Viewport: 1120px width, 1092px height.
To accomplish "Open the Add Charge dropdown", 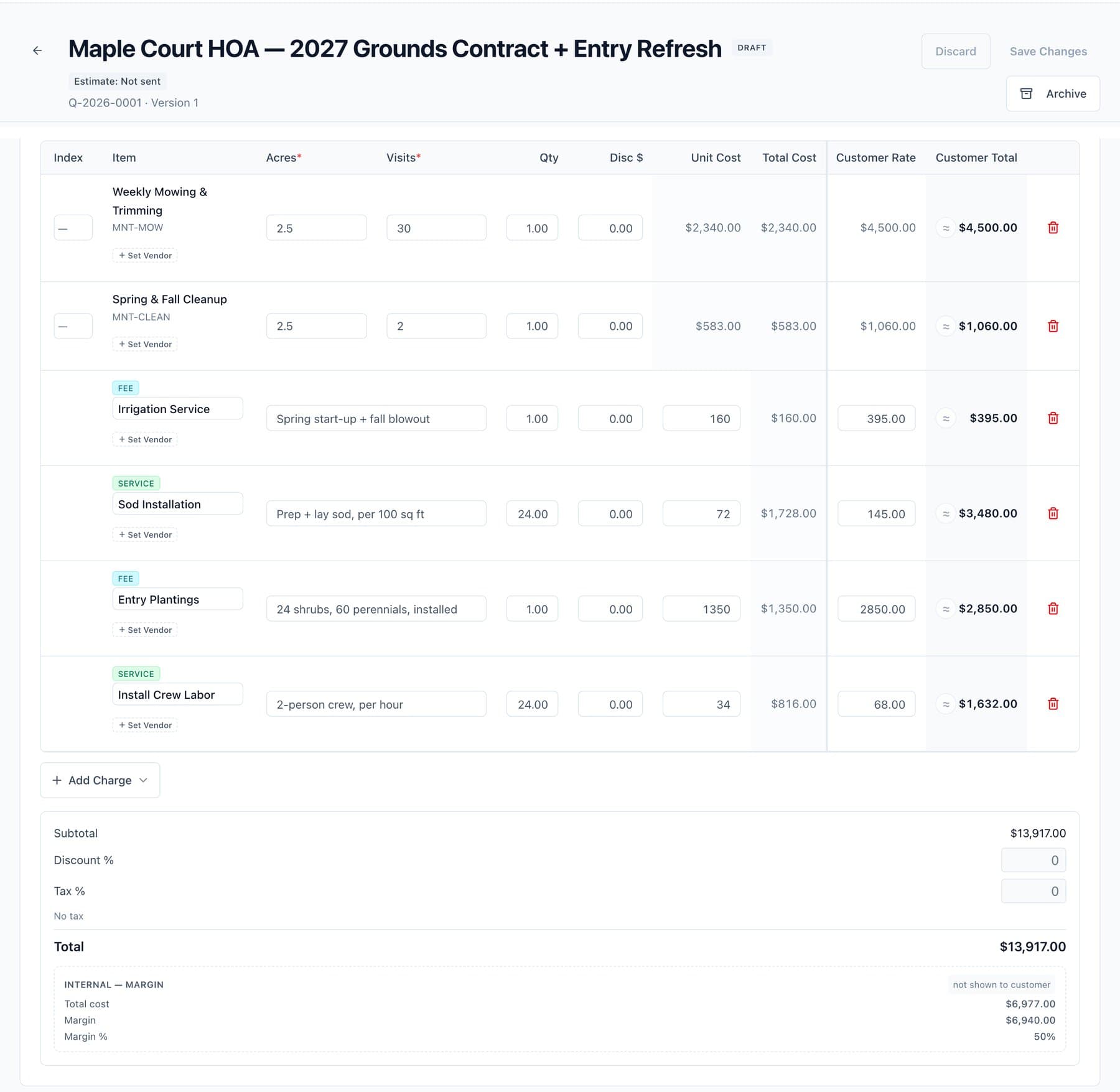I will 100,780.
